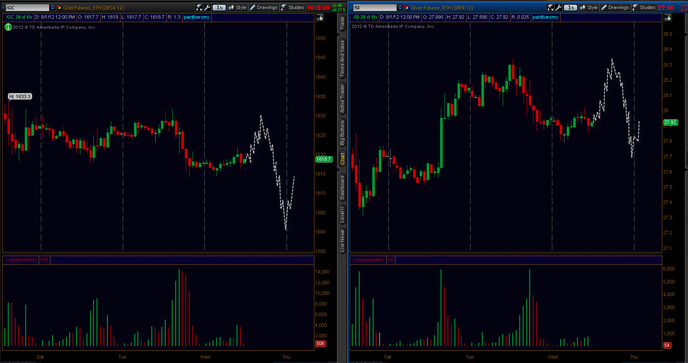Screen dimensions: 688x363
Task: Open Studies button on Silver chart
Action: click(644, 7)
